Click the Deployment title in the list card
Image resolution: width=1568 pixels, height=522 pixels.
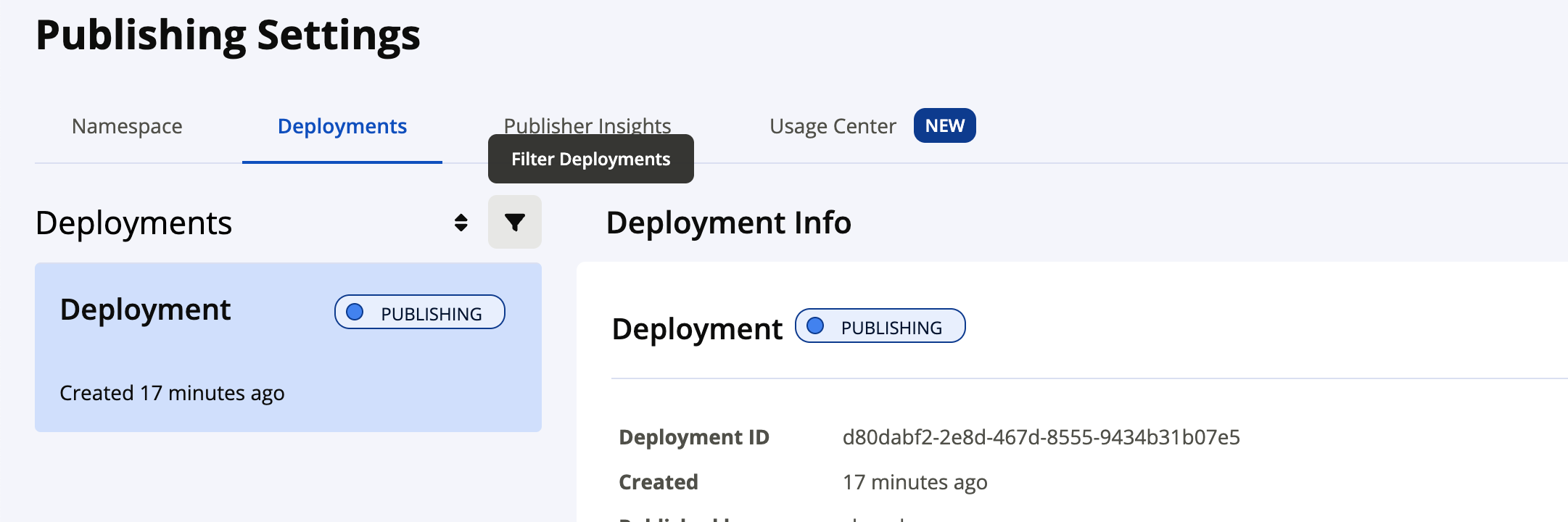(145, 310)
